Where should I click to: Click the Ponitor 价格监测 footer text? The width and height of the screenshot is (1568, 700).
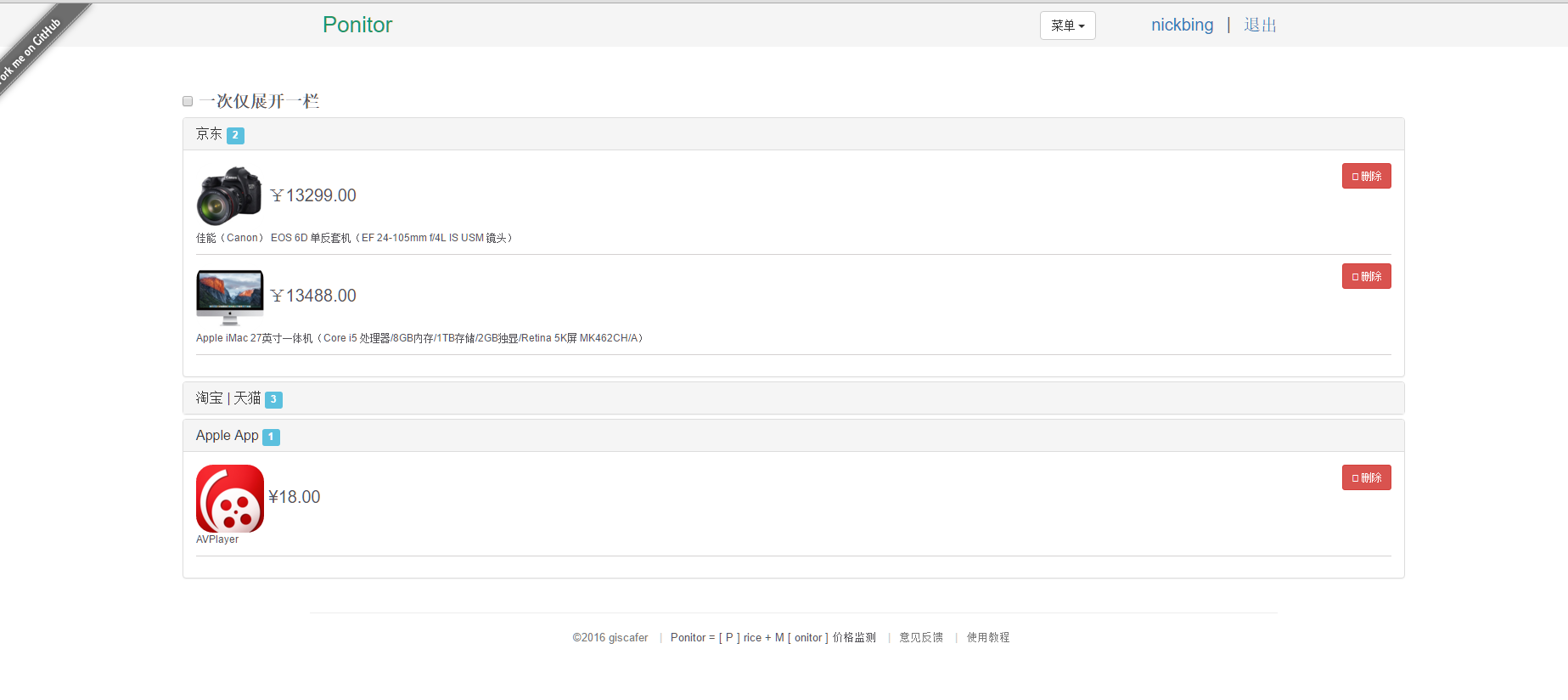[773, 638]
